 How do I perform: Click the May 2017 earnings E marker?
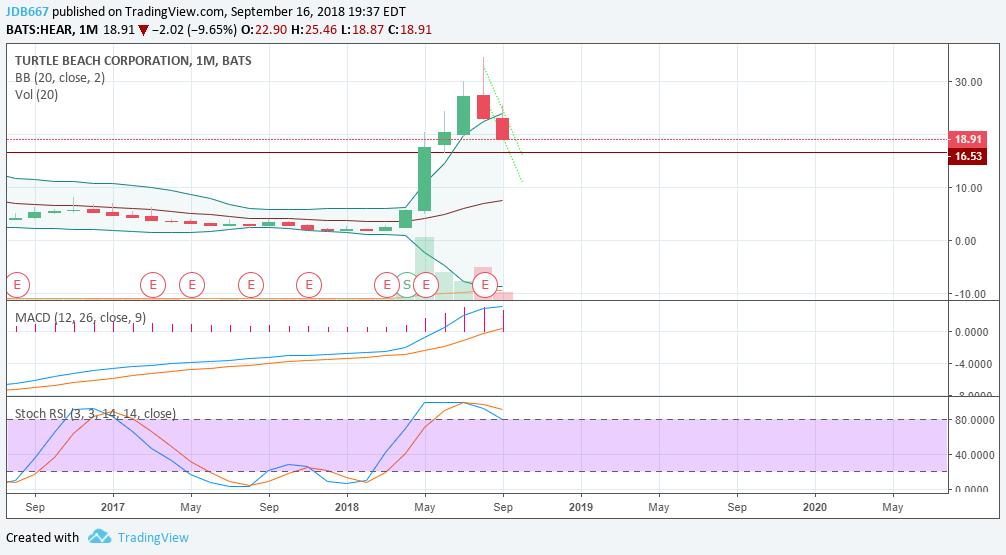pos(192,284)
